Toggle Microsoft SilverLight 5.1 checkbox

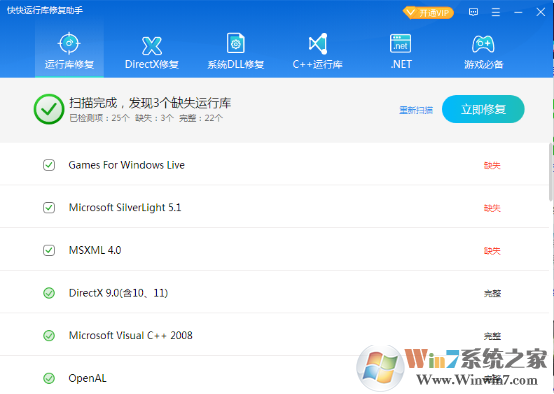[x=49, y=207]
